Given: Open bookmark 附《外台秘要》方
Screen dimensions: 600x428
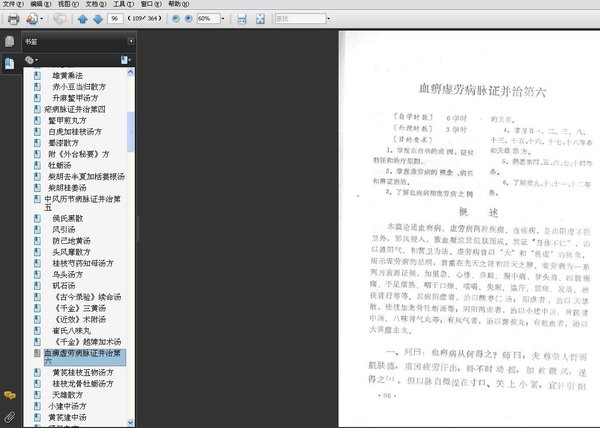Looking at the screenshot, I should (78, 154).
